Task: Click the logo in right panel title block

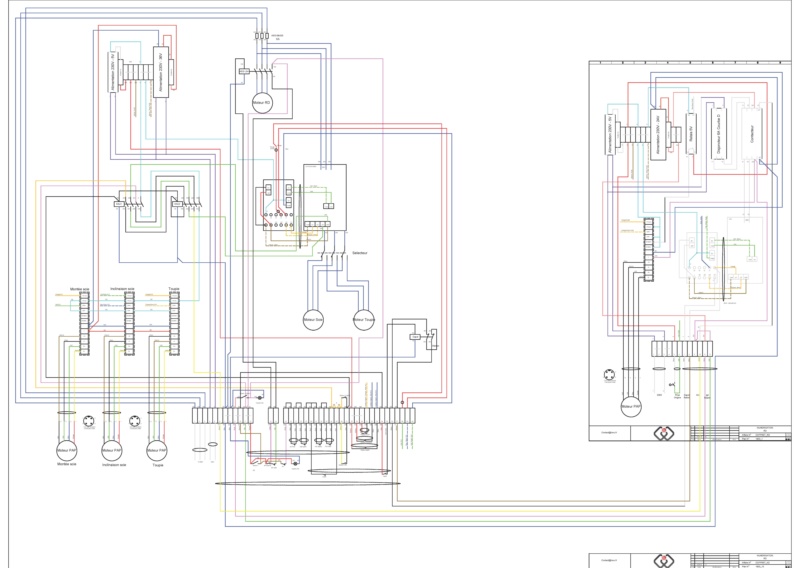Action: pos(664,433)
